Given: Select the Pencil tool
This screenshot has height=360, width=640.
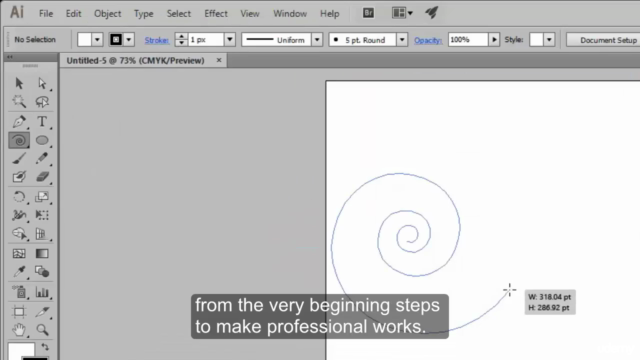Looking at the screenshot, I should pyautogui.click(x=42, y=158).
